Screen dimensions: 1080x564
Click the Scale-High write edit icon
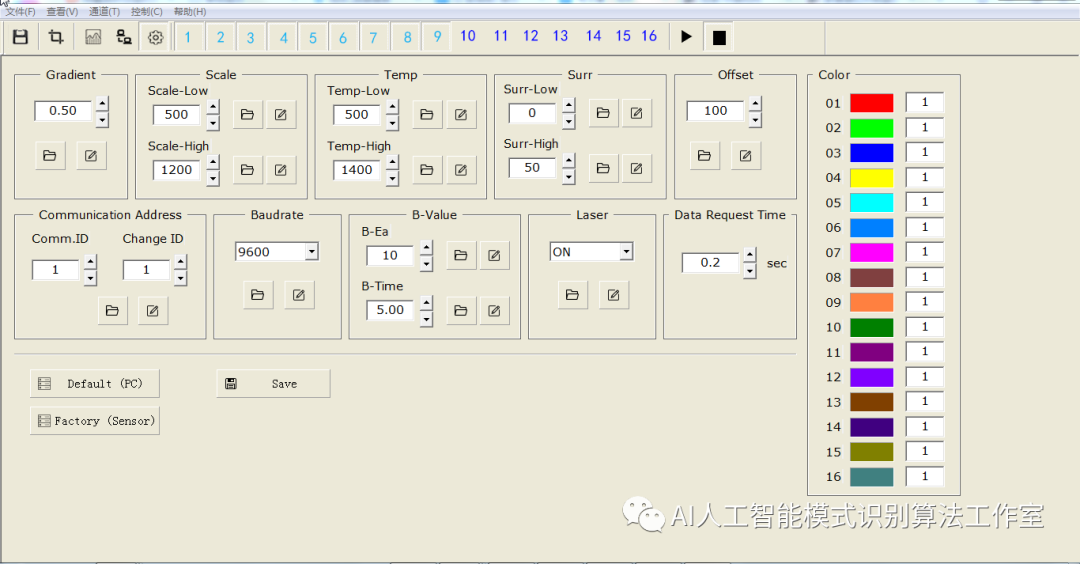tap(280, 169)
